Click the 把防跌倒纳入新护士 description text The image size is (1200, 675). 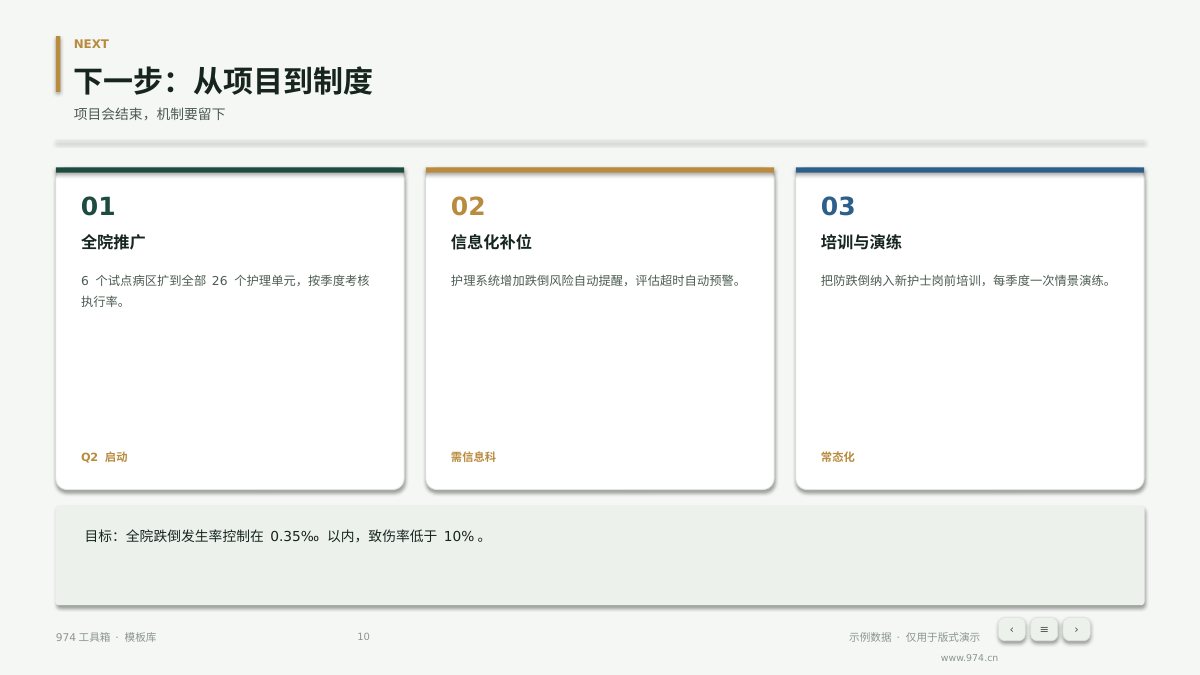[966, 280]
